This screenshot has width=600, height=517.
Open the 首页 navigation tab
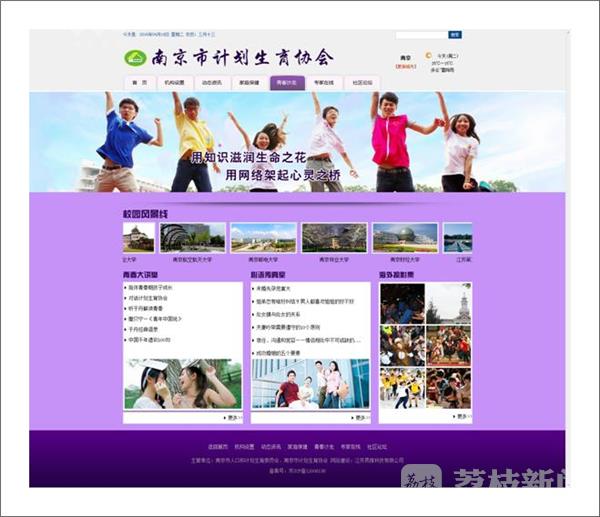pos(138,83)
